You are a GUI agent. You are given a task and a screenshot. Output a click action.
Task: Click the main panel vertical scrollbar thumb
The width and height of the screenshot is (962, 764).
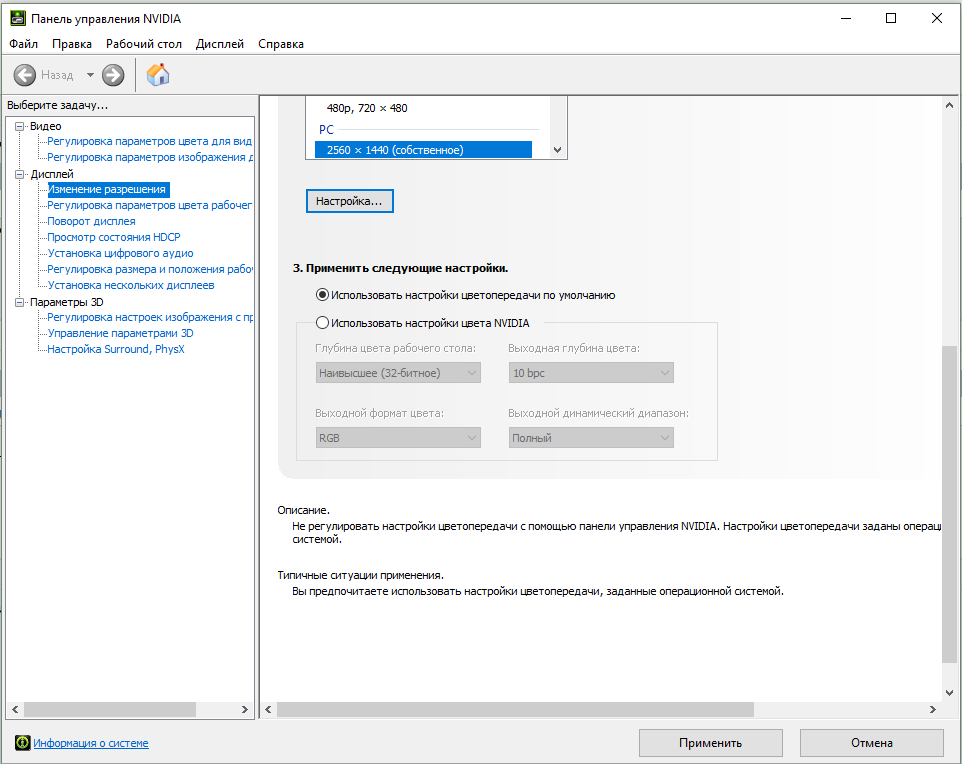[949, 504]
